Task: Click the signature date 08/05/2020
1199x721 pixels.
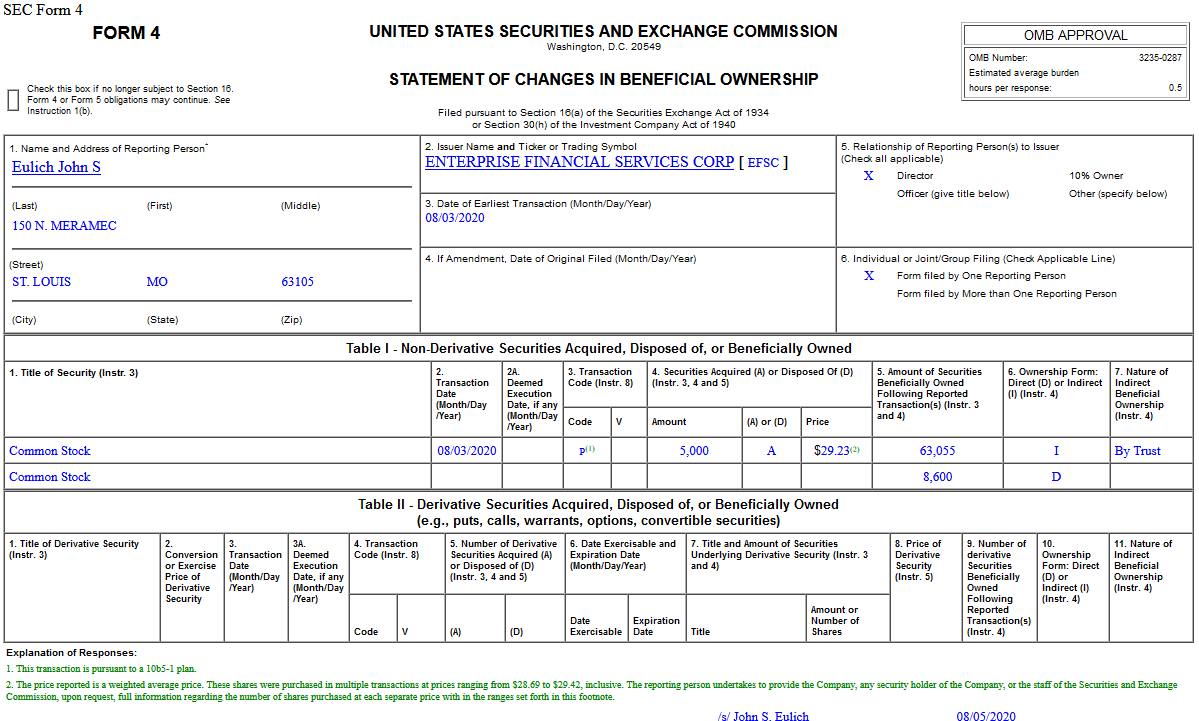Action: tap(986, 716)
